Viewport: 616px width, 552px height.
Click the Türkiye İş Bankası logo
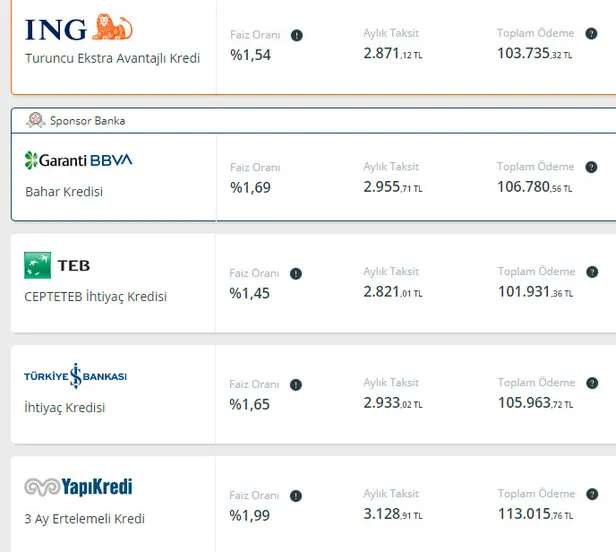[76, 376]
